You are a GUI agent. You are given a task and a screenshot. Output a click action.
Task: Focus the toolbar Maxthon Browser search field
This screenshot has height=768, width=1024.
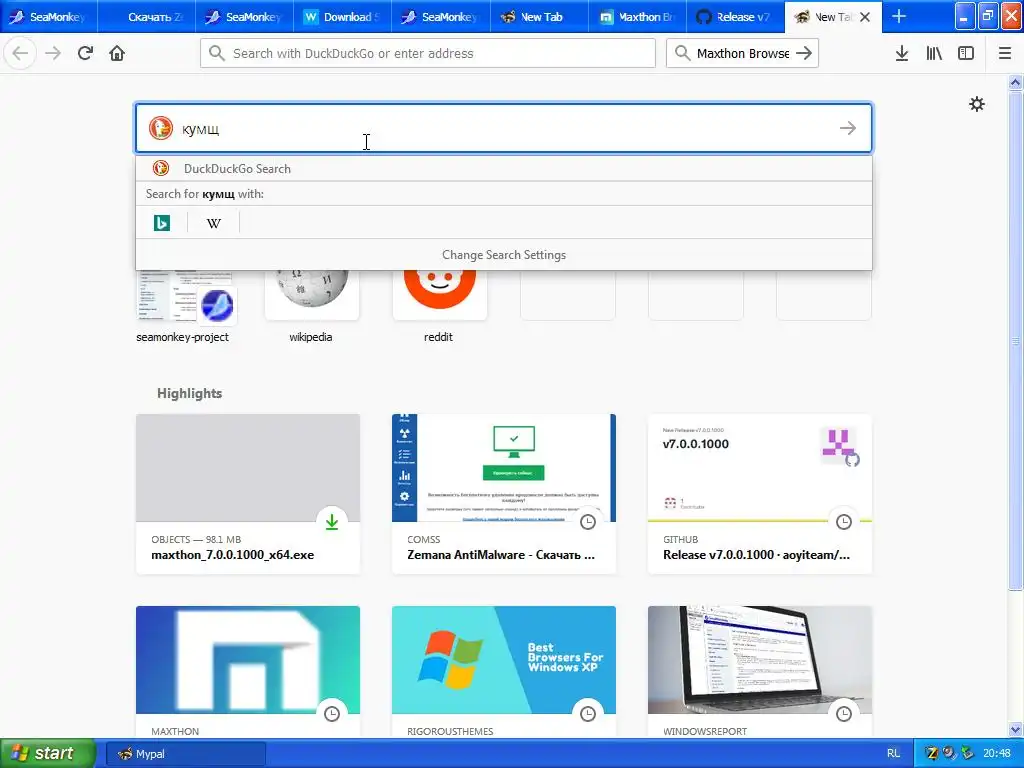[x=742, y=54]
